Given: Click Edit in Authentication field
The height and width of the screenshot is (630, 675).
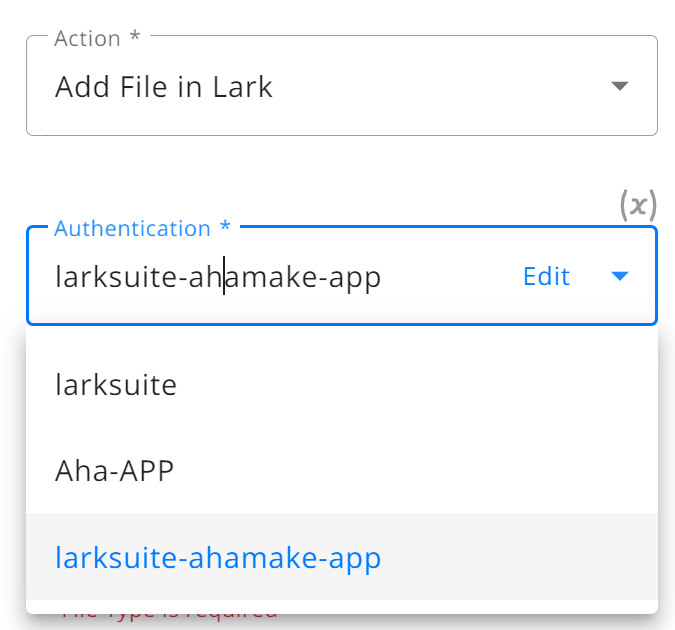Looking at the screenshot, I should (x=546, y=276).
